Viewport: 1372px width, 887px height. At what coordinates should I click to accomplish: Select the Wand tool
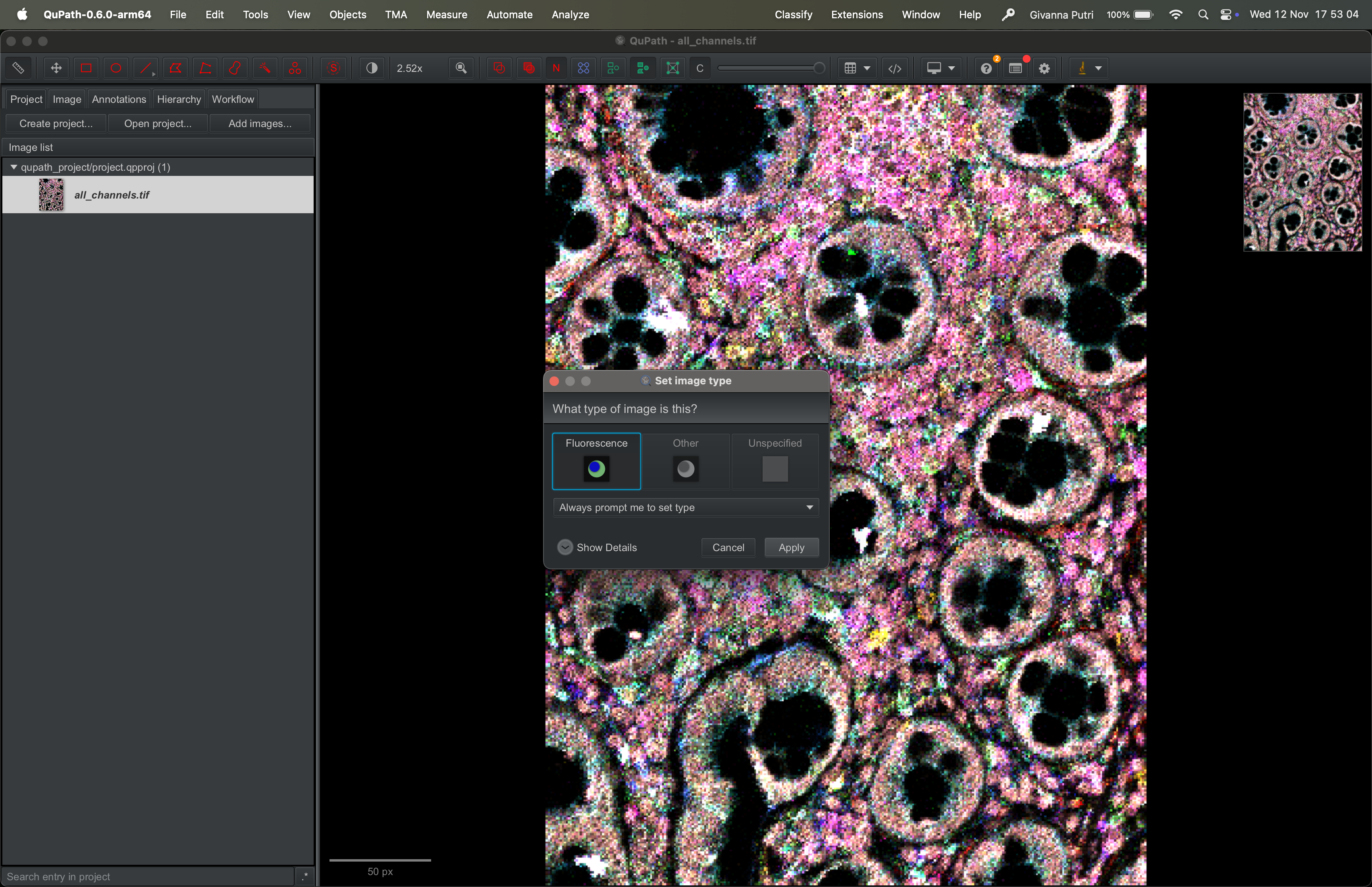[265, 68]
